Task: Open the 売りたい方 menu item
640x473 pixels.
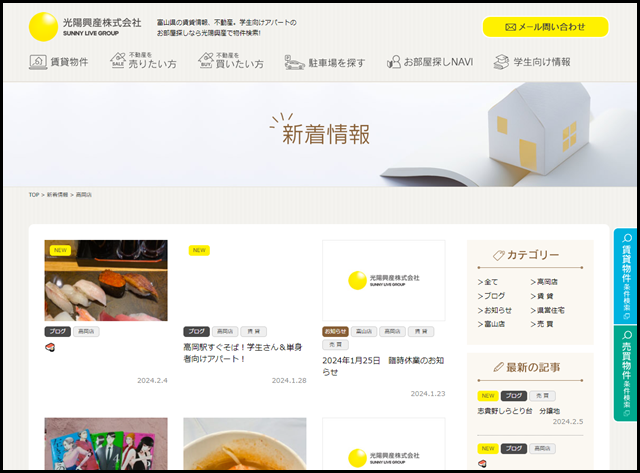Action: coord(143,61)
